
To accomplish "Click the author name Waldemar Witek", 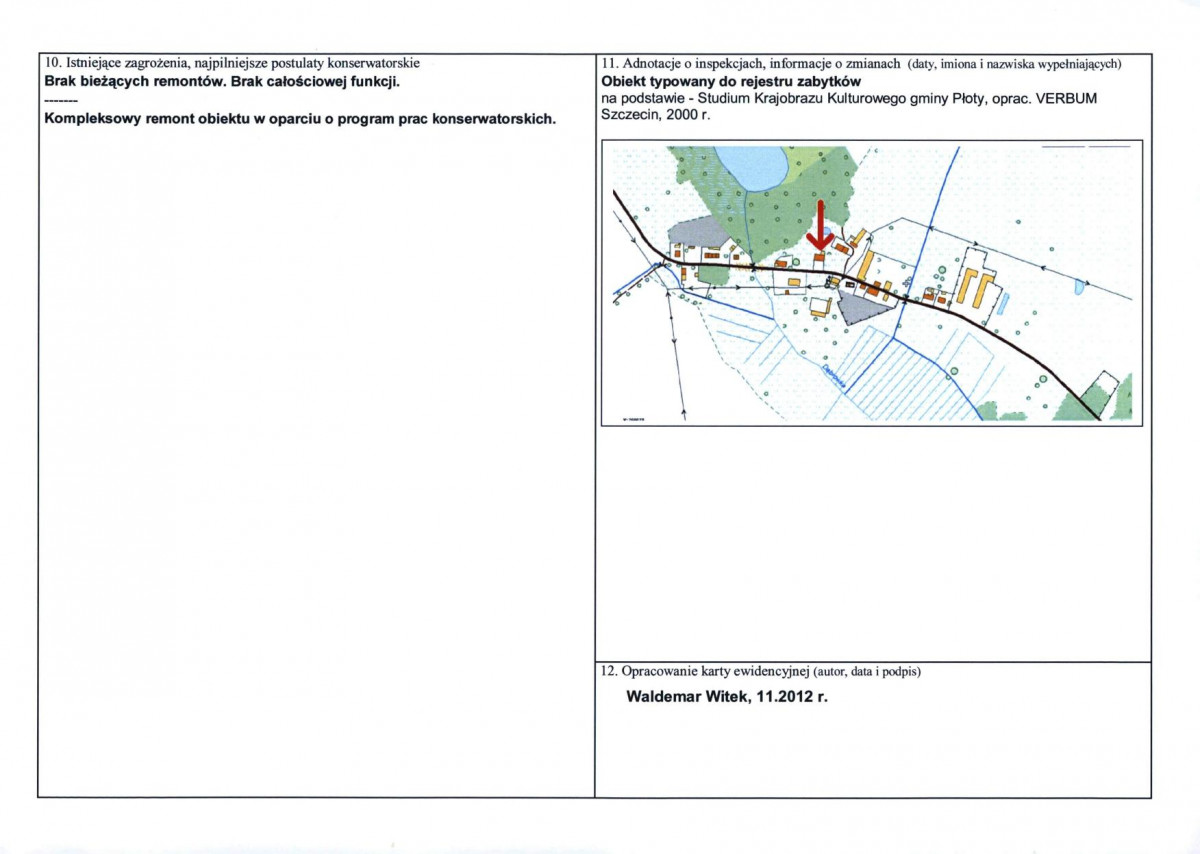I will click(685, 696).
